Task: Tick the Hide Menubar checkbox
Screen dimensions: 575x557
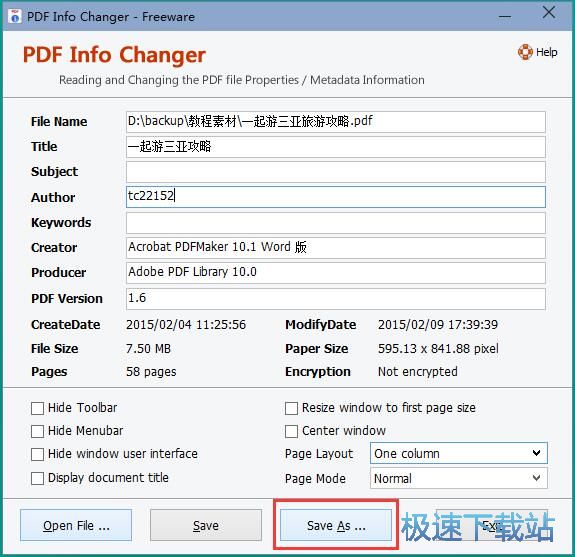Action: click(x=37, y=431)
